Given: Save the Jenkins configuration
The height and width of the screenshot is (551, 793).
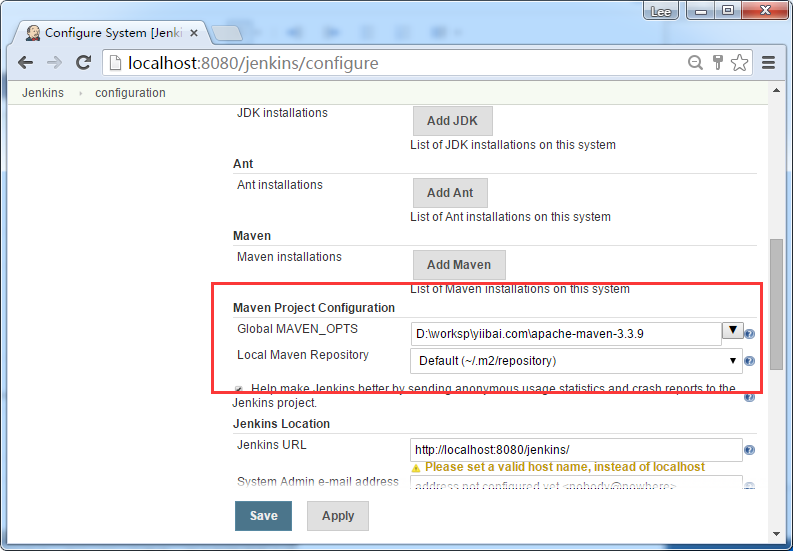Looking at the screenshot, I should click(263, 516).
